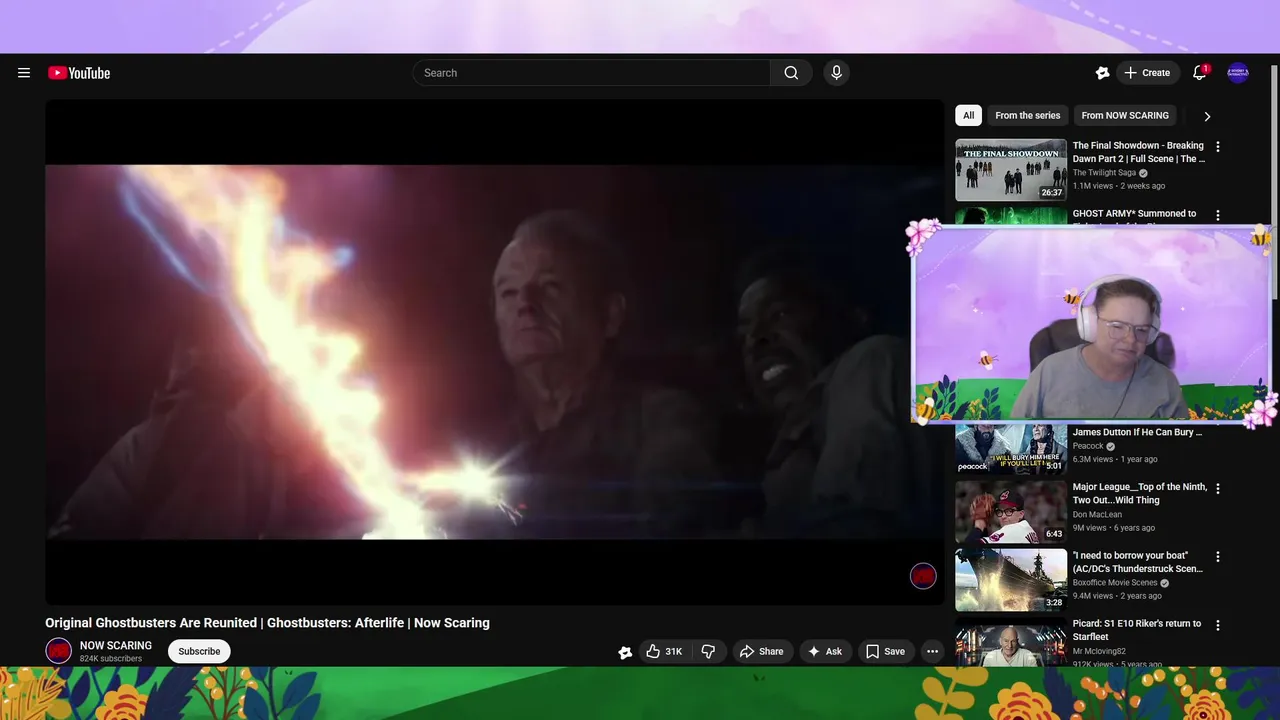
Task: Click the Share button
Action: [761, 651]
